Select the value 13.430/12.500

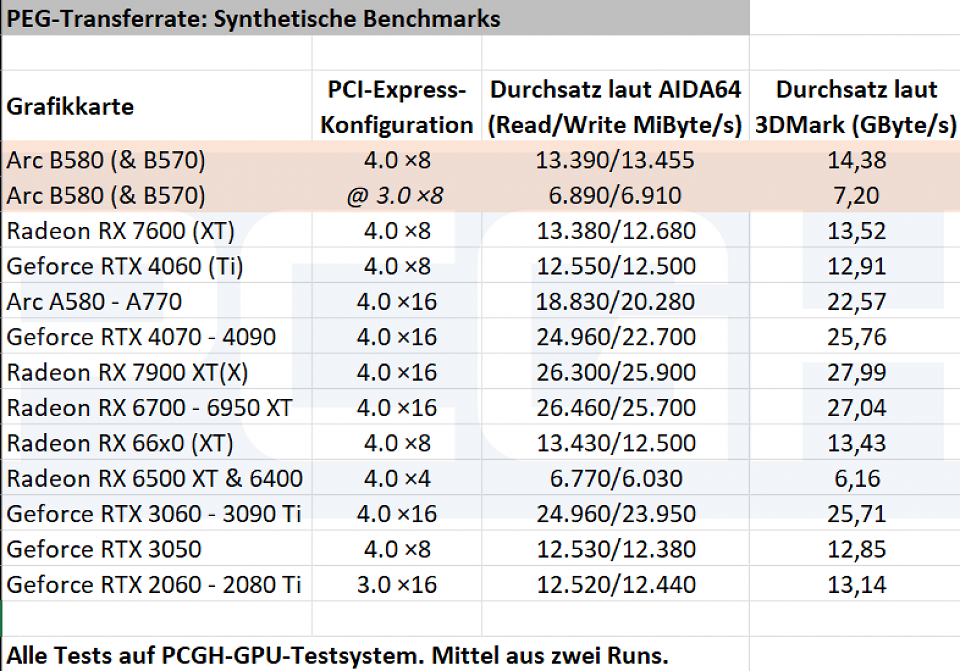pyautogui.click(x=615, y=443)
